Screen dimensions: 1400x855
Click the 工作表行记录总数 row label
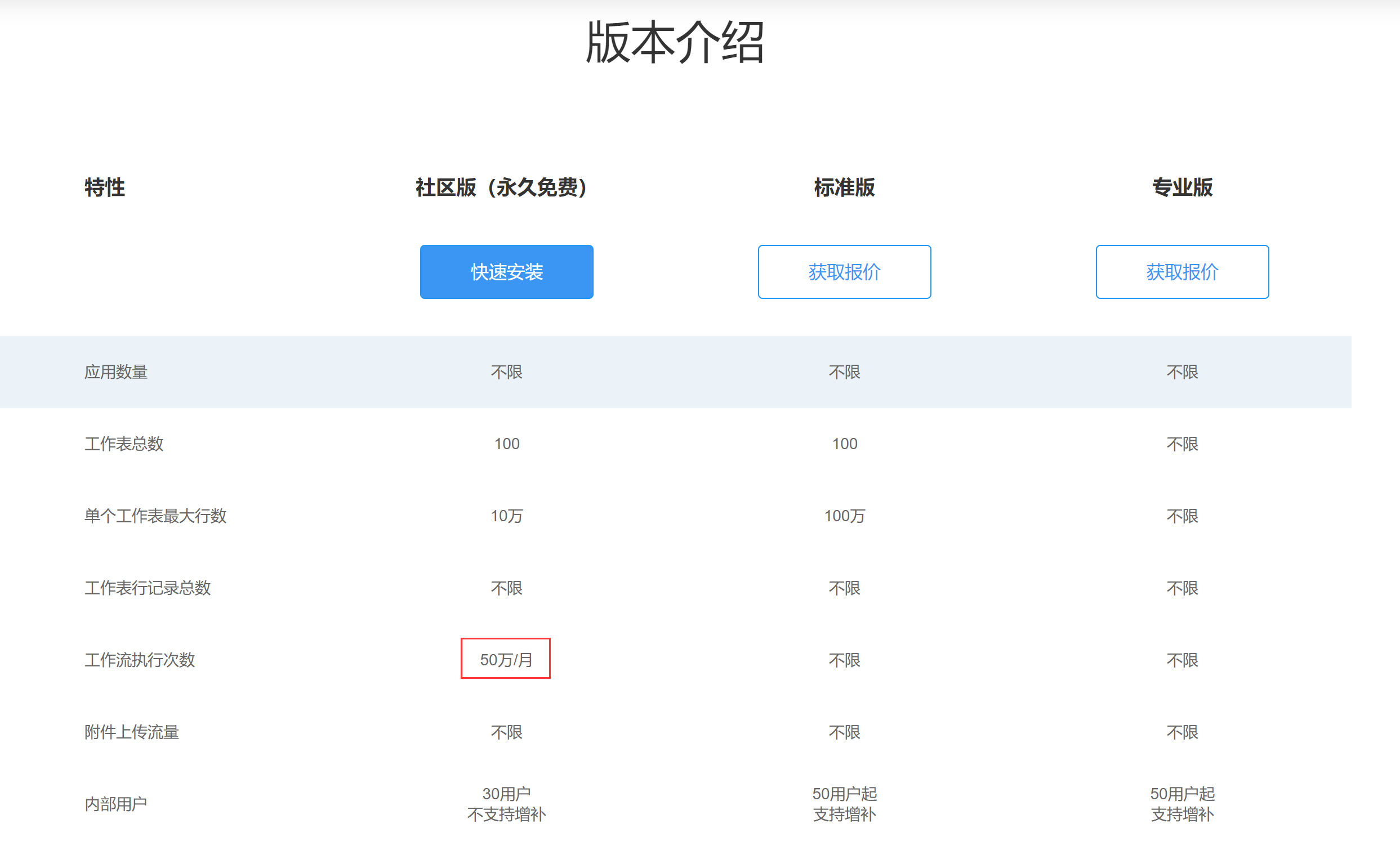click(148, 588)
